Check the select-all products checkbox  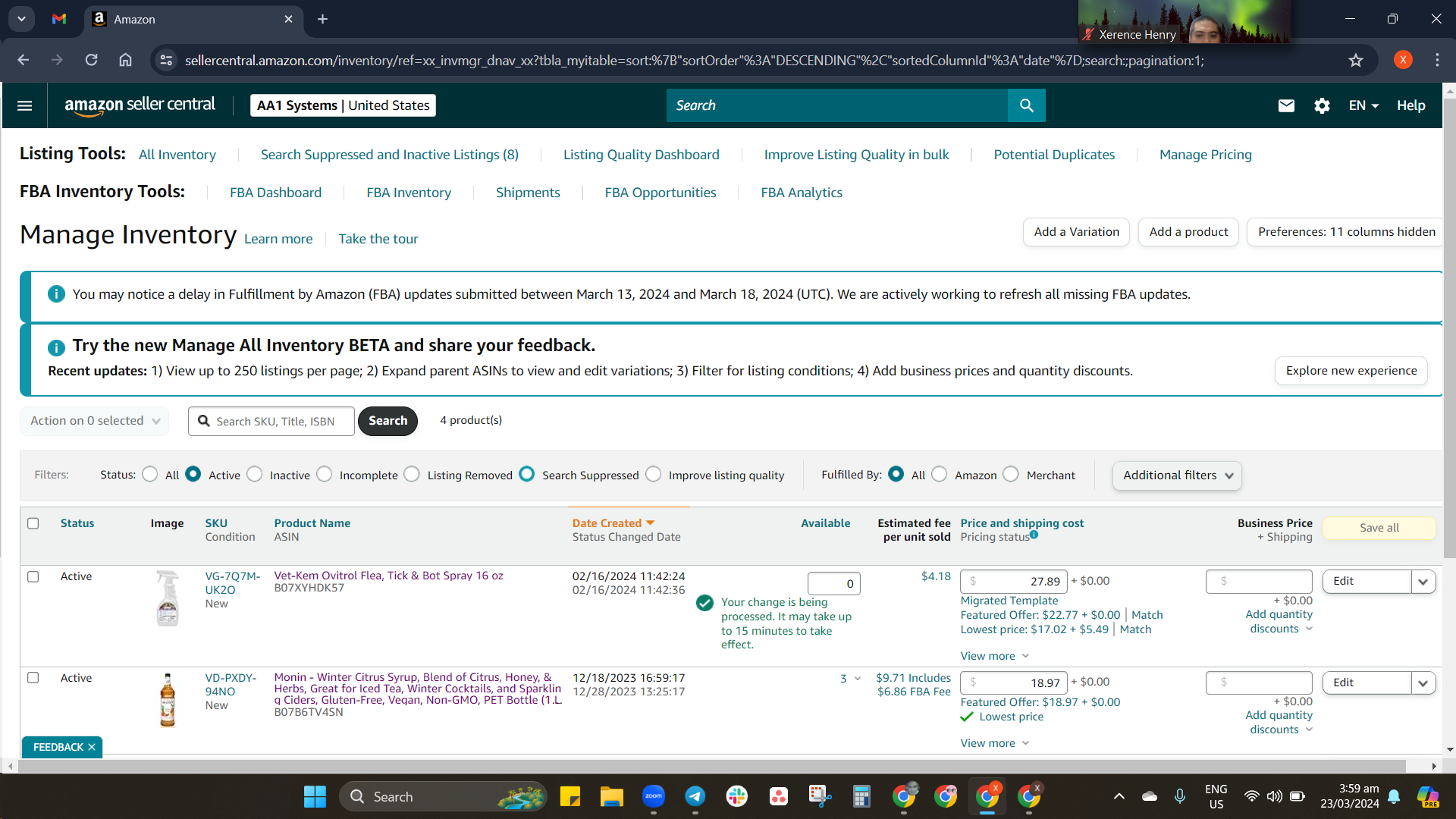(33, 523)
